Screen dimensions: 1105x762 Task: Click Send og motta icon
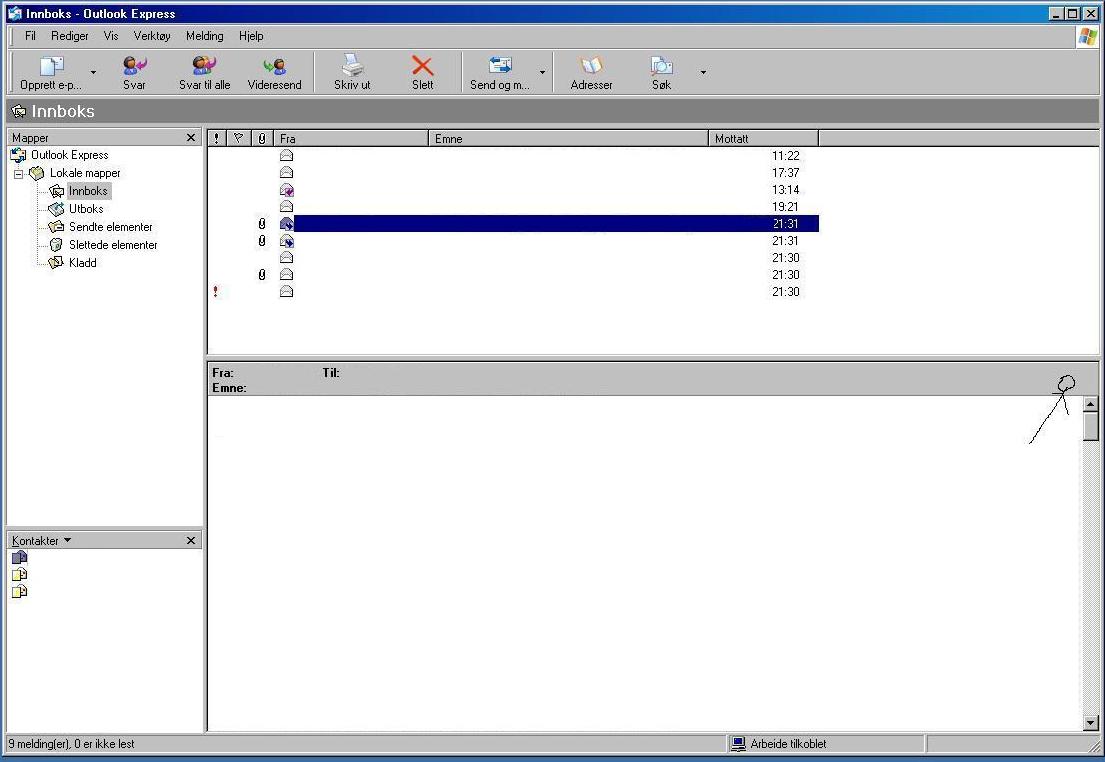pos(499,68)
